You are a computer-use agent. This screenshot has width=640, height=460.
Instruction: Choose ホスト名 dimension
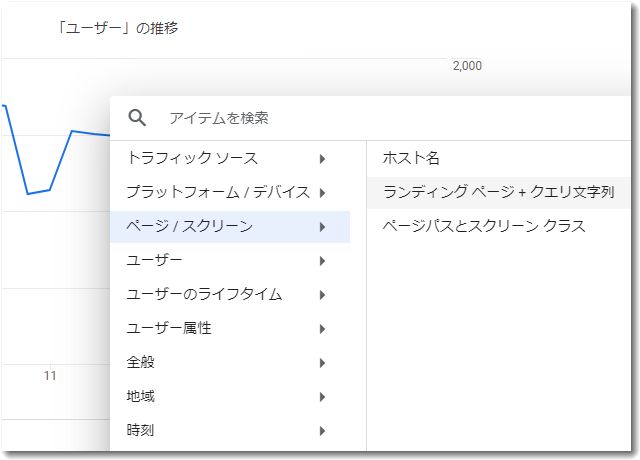point(499,158)
